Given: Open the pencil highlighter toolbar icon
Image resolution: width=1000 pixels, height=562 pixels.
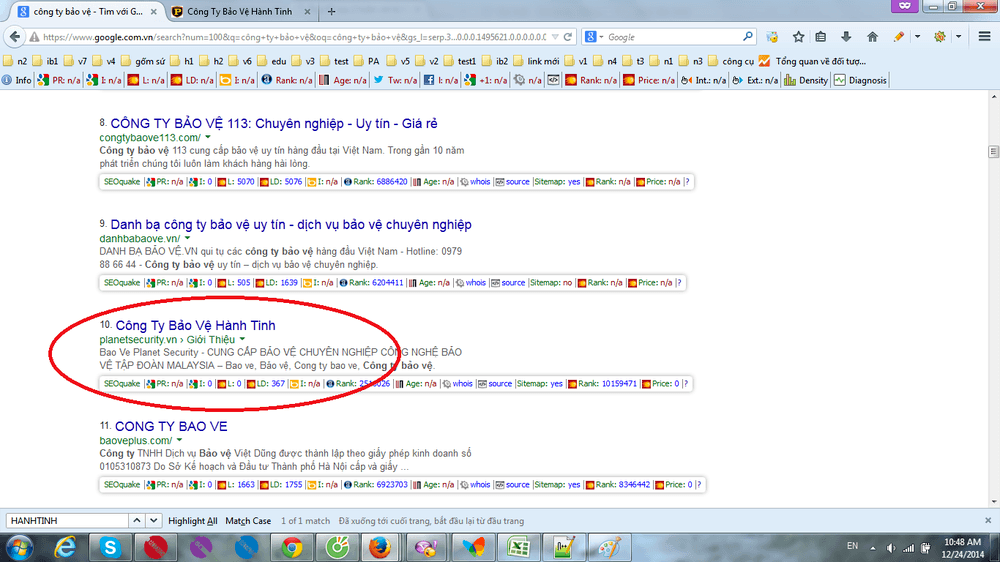Looking at the screenshot, I should [899, 37].
